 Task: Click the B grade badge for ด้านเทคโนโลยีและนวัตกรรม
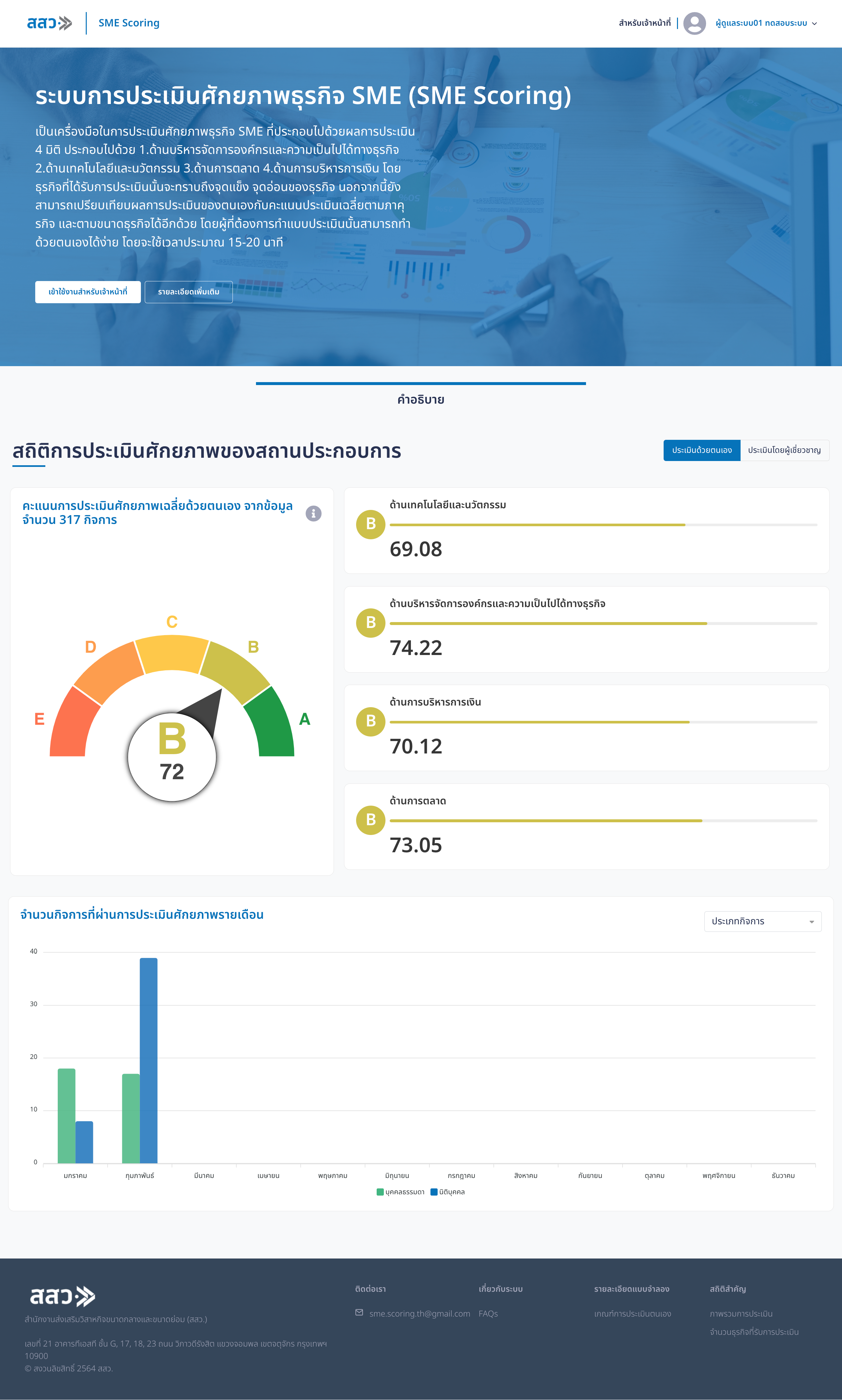(x=370, y=524)
